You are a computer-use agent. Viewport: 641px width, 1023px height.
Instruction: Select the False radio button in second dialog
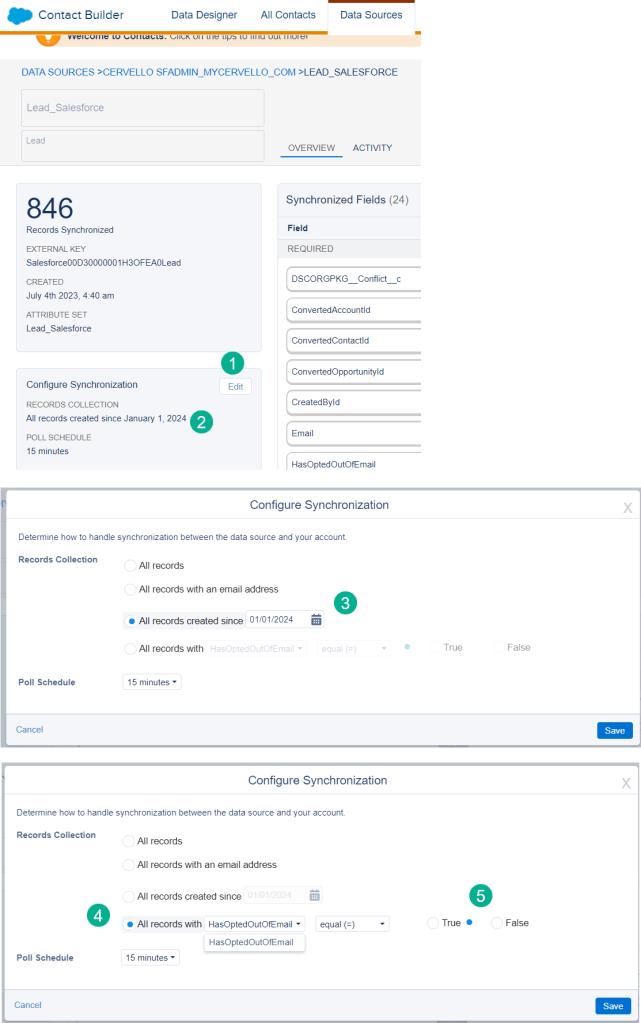(497, 923)
